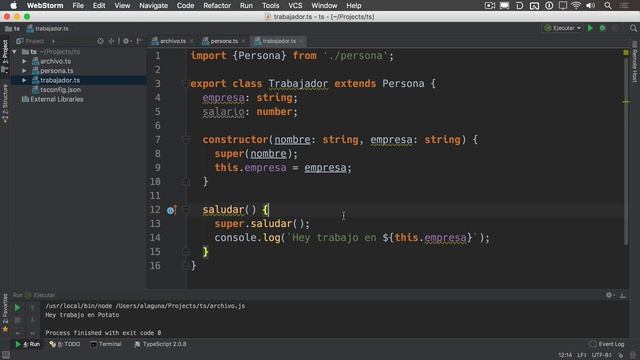The image size is (640, 360).
Task: Expand the trabajador.ts tree node
Action: 24,80
